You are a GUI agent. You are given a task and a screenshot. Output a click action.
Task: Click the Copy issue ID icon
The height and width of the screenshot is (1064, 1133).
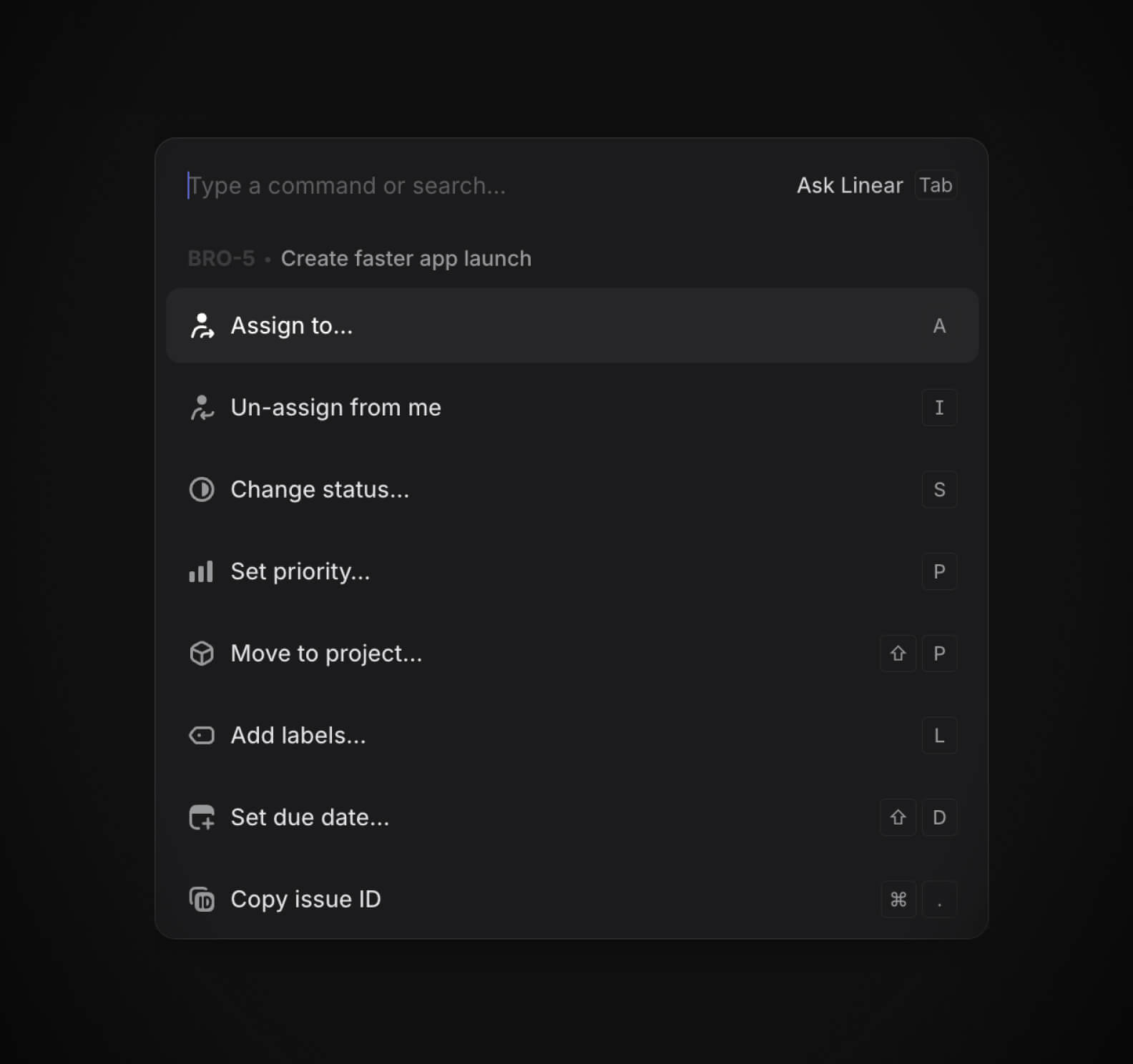(202, 900)
